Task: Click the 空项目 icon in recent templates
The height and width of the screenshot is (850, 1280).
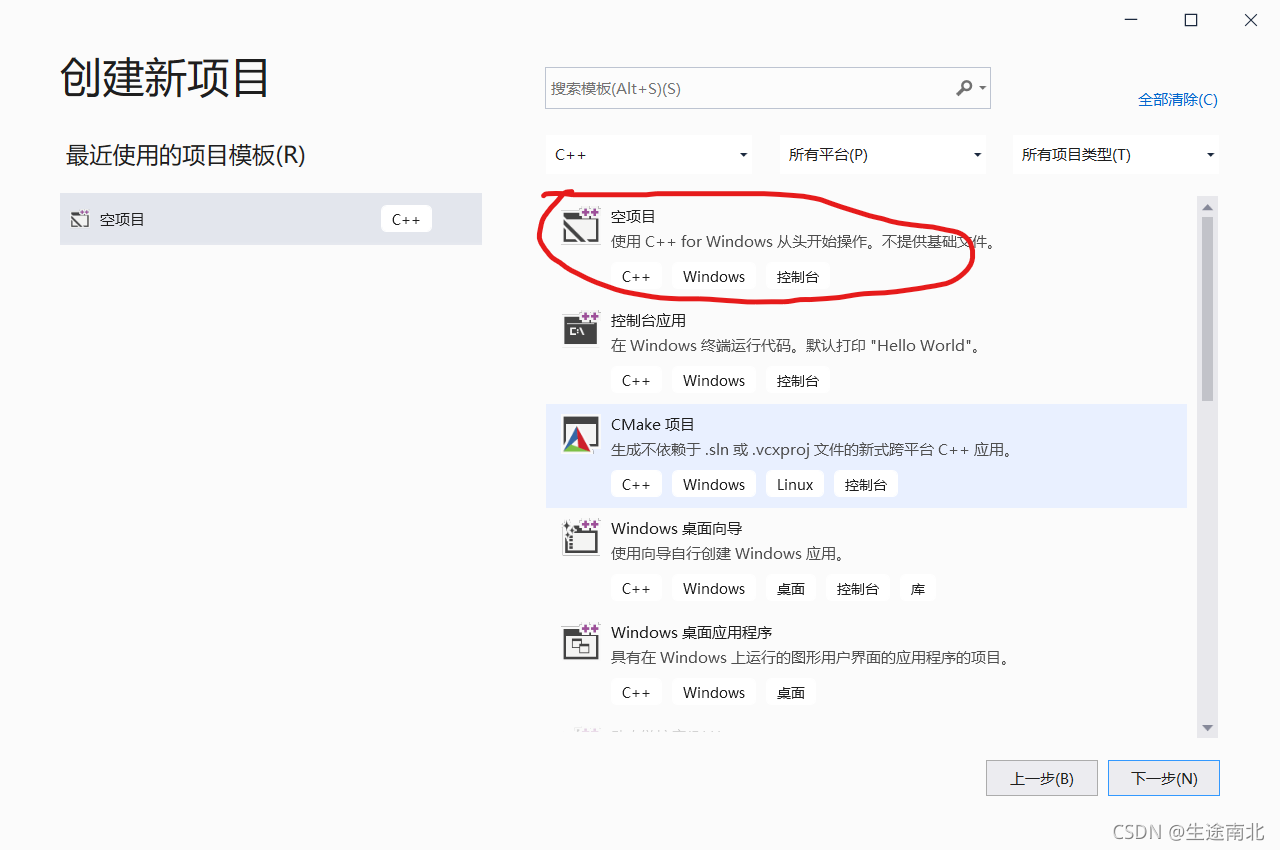Action: click(x=80, y=219)
